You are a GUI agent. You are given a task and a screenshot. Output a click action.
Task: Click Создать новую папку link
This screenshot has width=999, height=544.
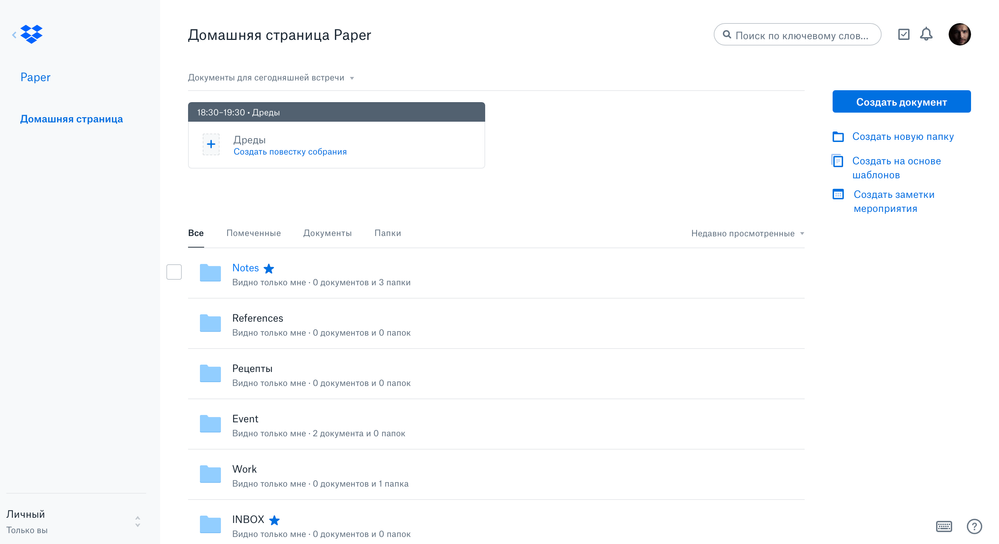(x=903, y=136)
